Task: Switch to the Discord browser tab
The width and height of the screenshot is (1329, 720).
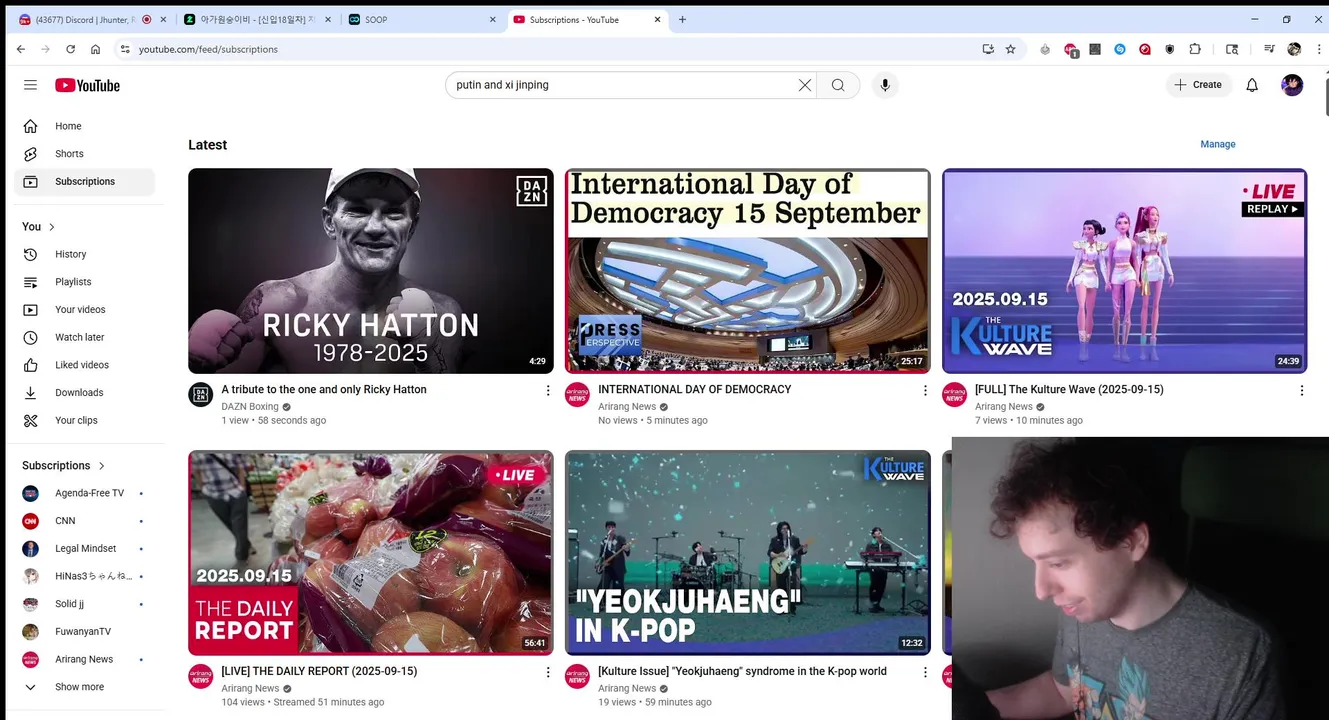Action: click(x=92, y=19)
